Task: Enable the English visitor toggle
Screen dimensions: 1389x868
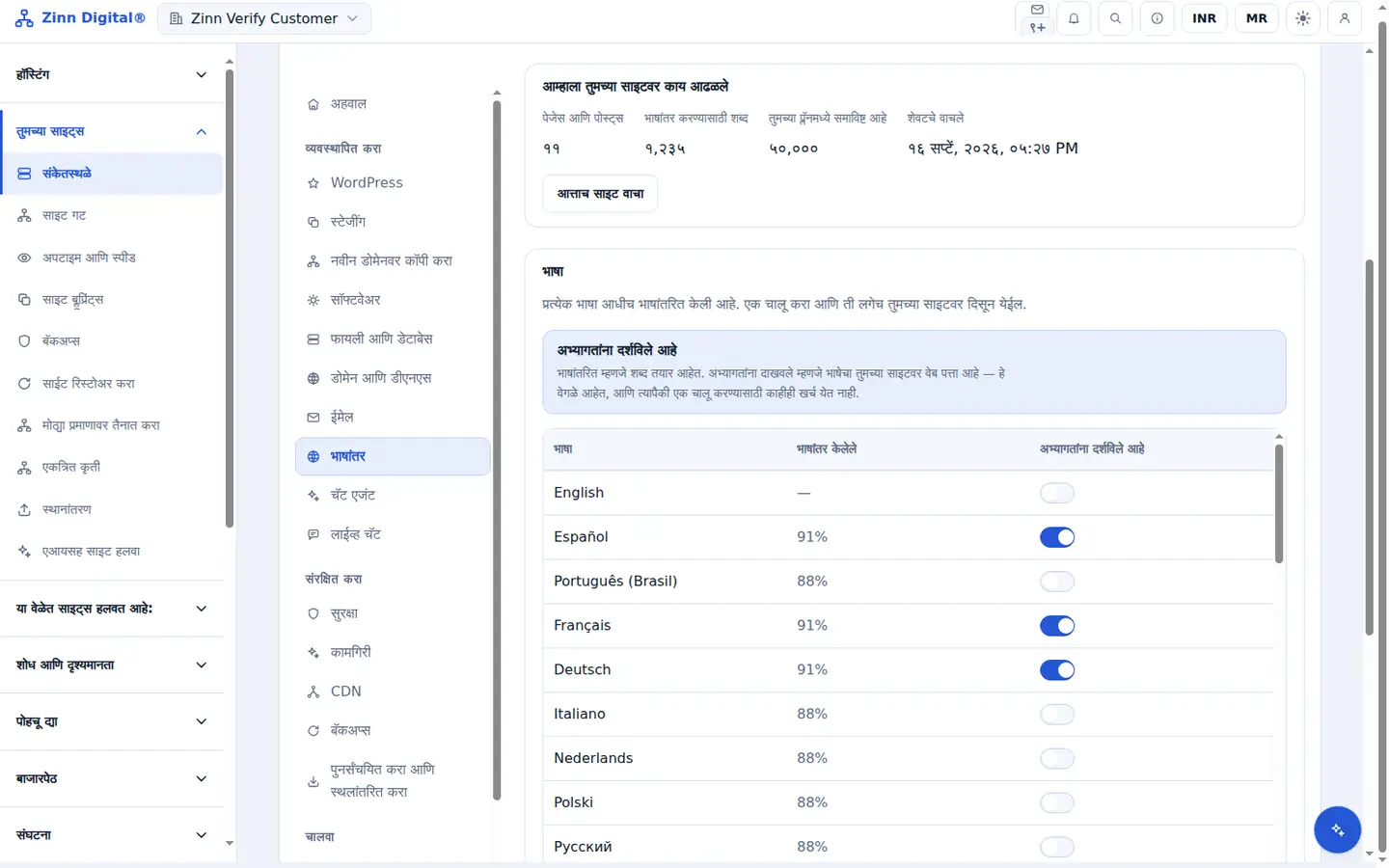Action: pyautogui.click(x=1057, y=493)
